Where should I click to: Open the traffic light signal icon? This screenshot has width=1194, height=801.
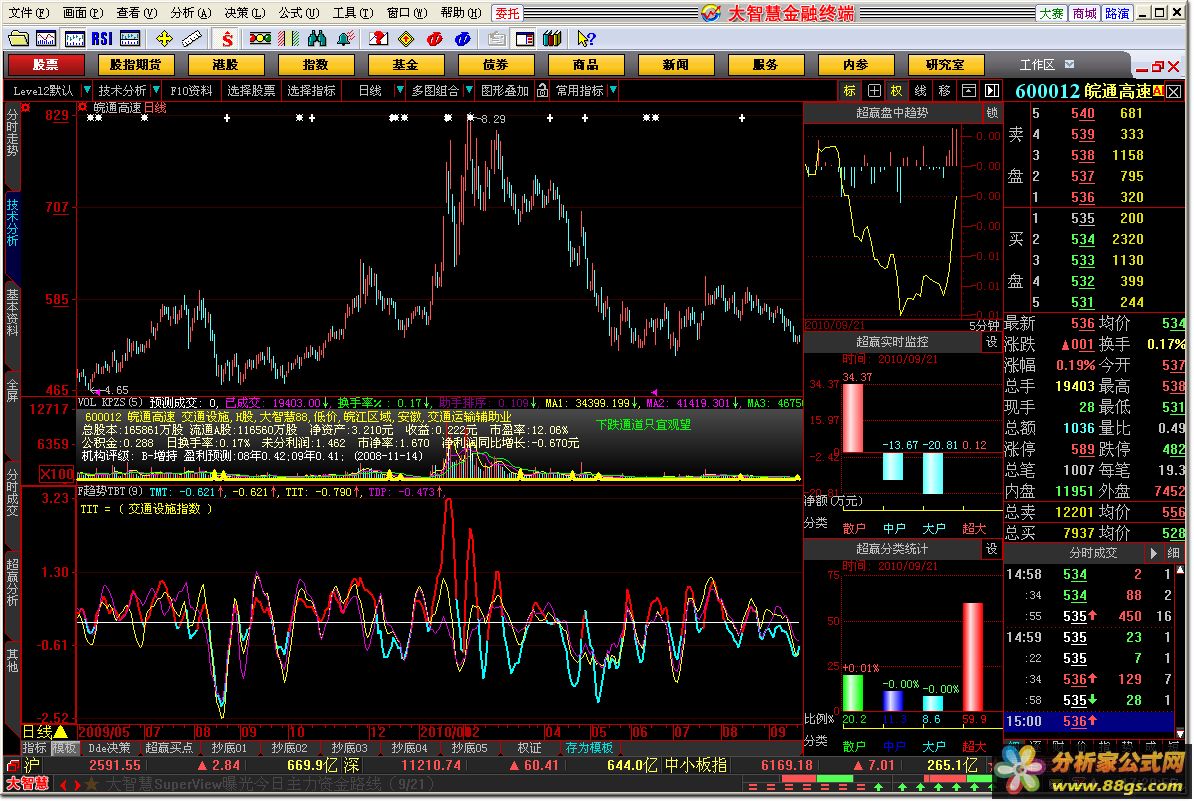260,38
